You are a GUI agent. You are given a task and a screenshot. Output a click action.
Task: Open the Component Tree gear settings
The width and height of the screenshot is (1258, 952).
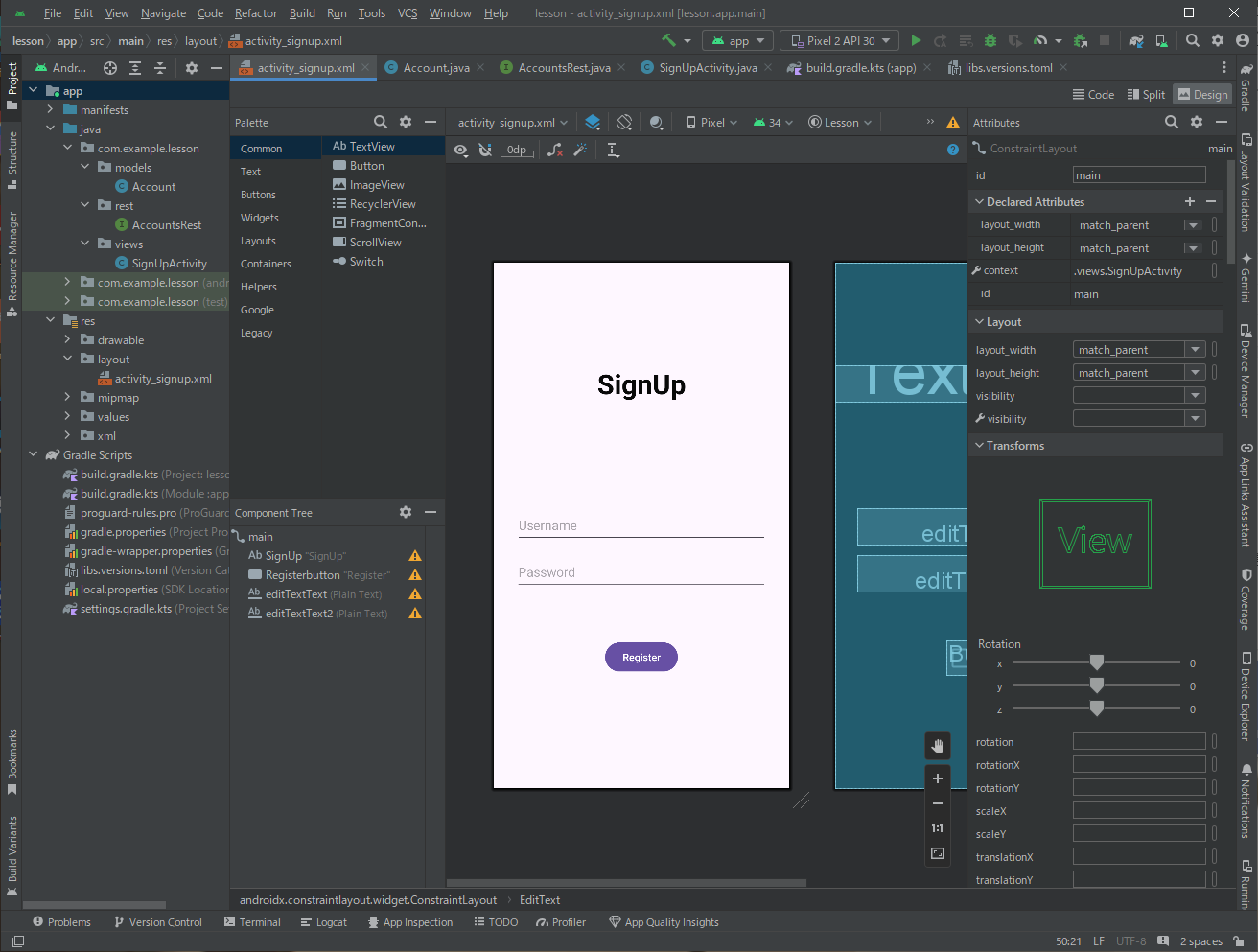pyautogui.click(x=406, y=512)
